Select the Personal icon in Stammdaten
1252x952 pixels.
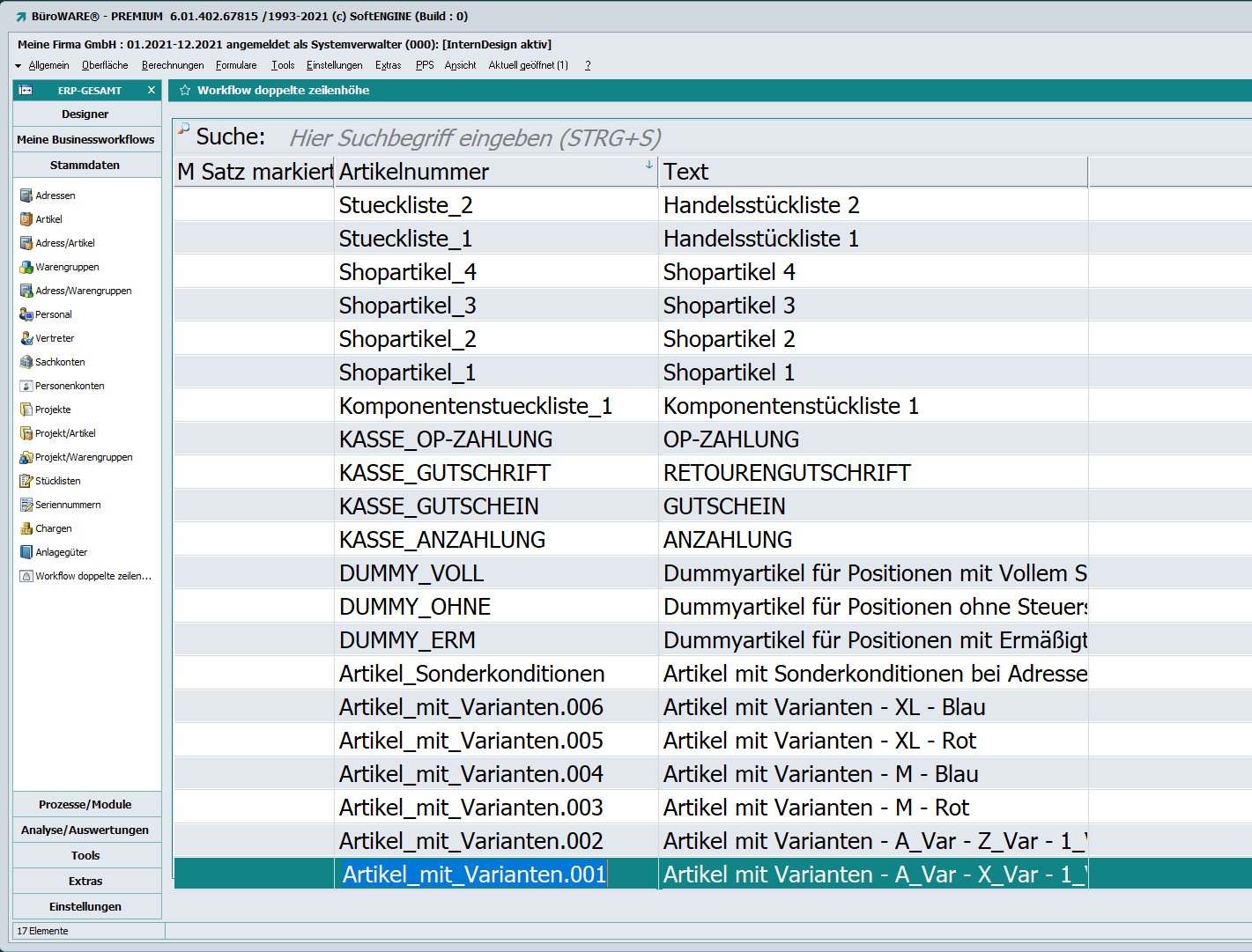26,314
